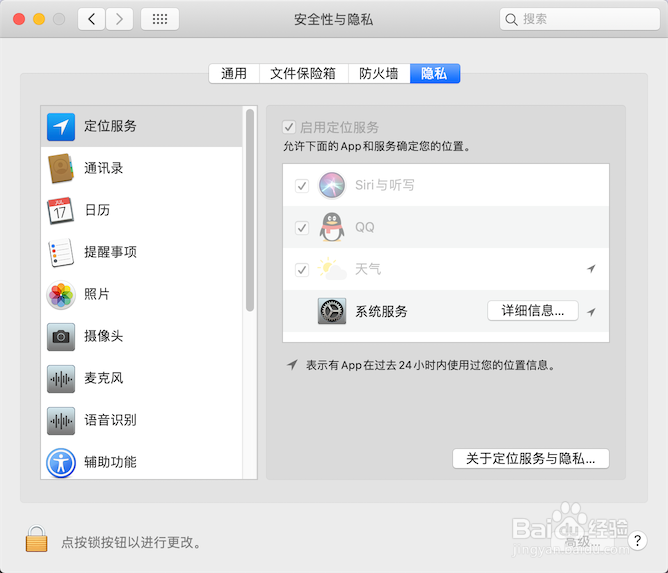Click the QQ app name

365,227
